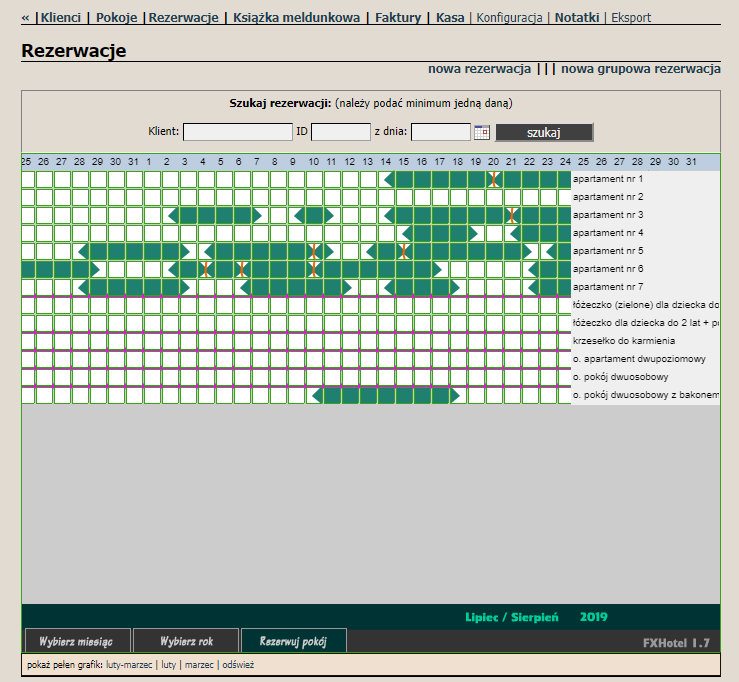Viewport: 739px width, 682px height.
Task: Select the reservation bar for pokój dwuosobowy z balkonem
Action: pyautogui.click(x=385, y=395)
